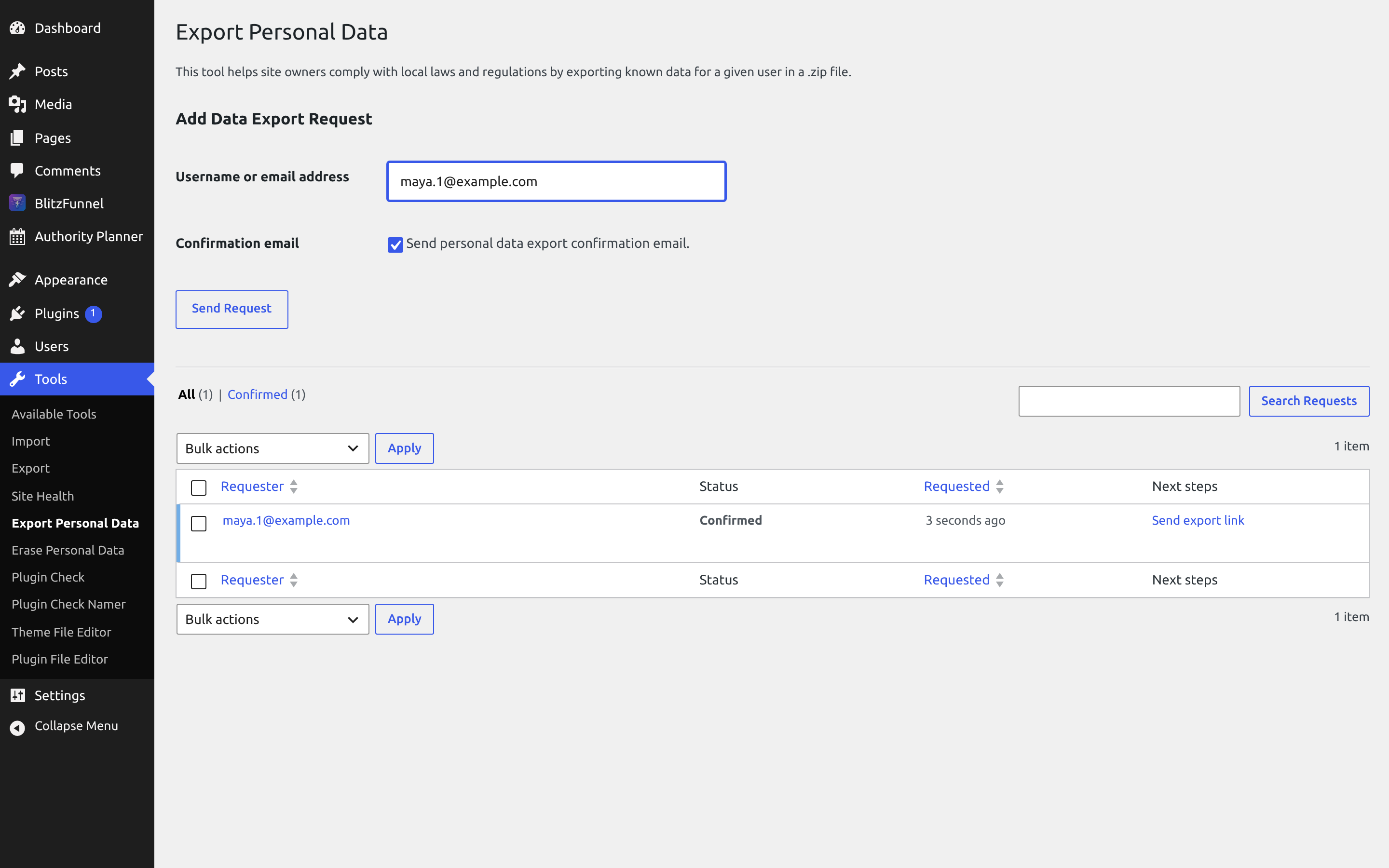The image size is (1389, 868).
Task: Click the Search Requests button
Action: point(1308,401)
